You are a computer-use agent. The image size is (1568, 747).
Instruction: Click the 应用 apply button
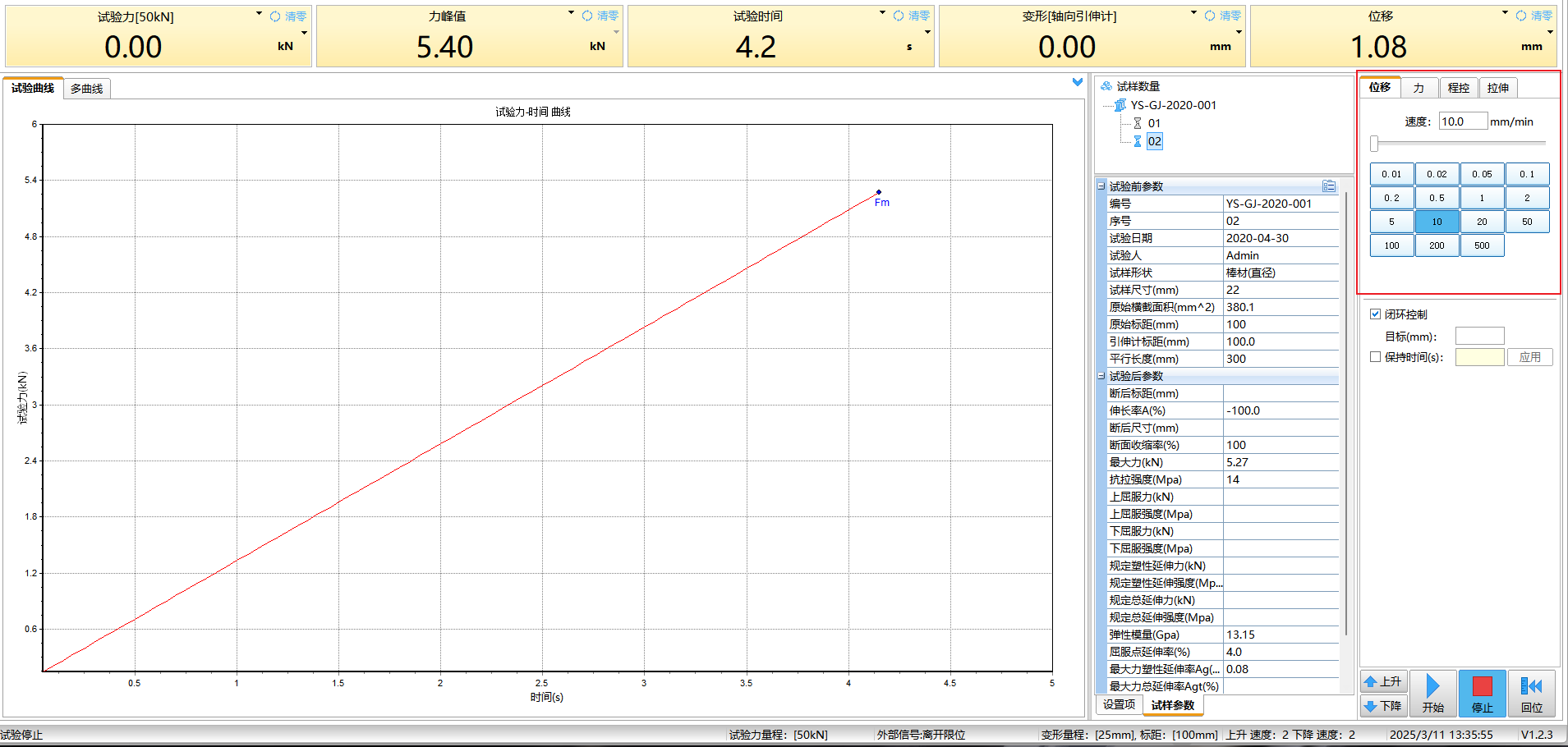pos(1529,357)
